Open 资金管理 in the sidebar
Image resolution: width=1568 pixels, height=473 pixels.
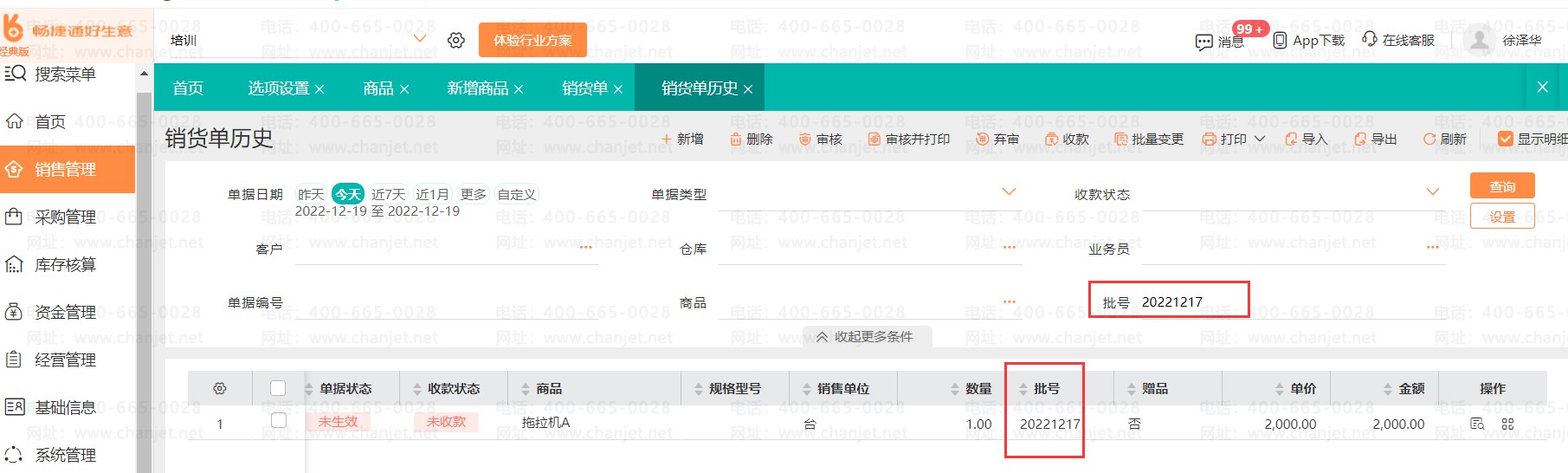coord(68,313)
